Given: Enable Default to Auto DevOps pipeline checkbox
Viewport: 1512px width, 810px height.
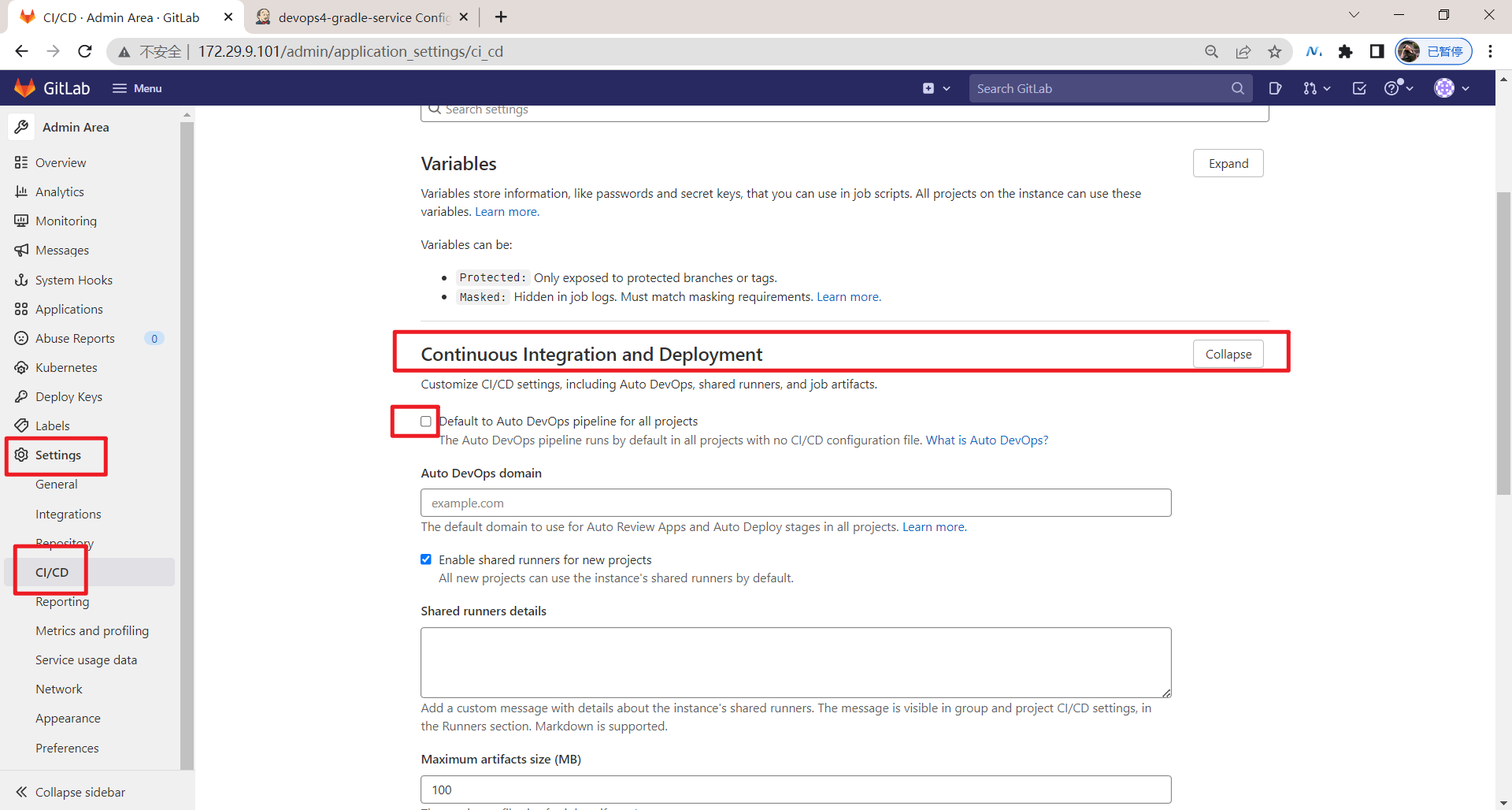Looking at the screenshot, I should pyautogui.click(x=426, y=422).
